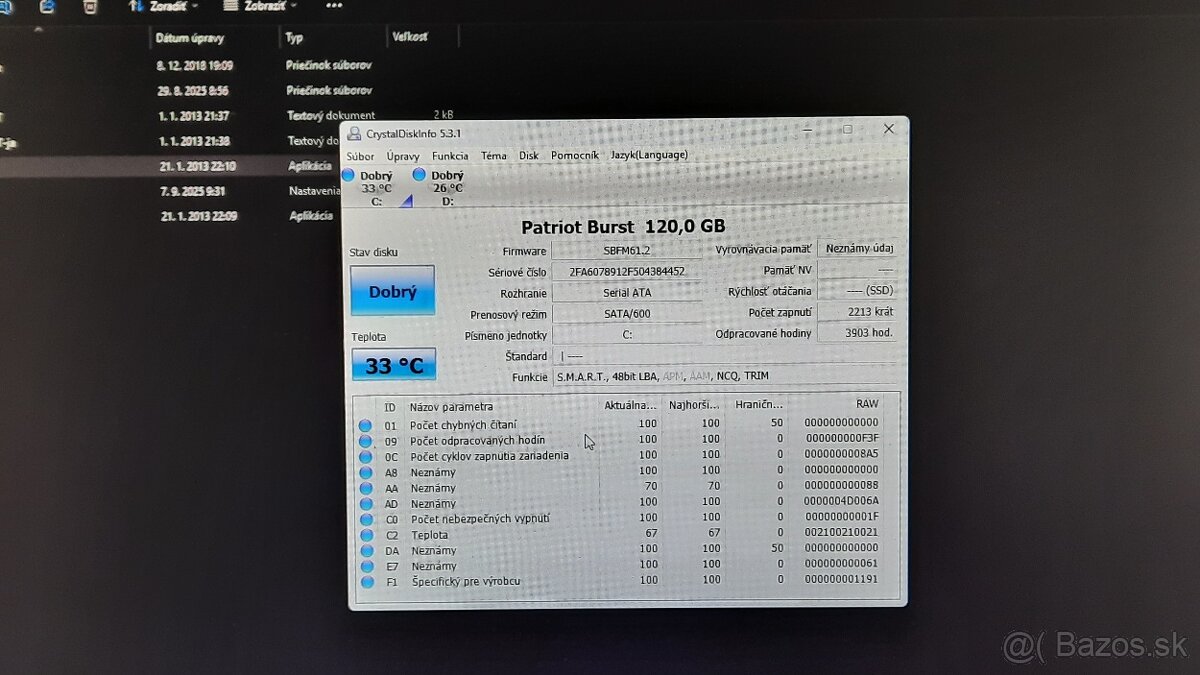
Task: Click the blue dot beside the Teplota SMART row
Action: (x=366, y=534)
